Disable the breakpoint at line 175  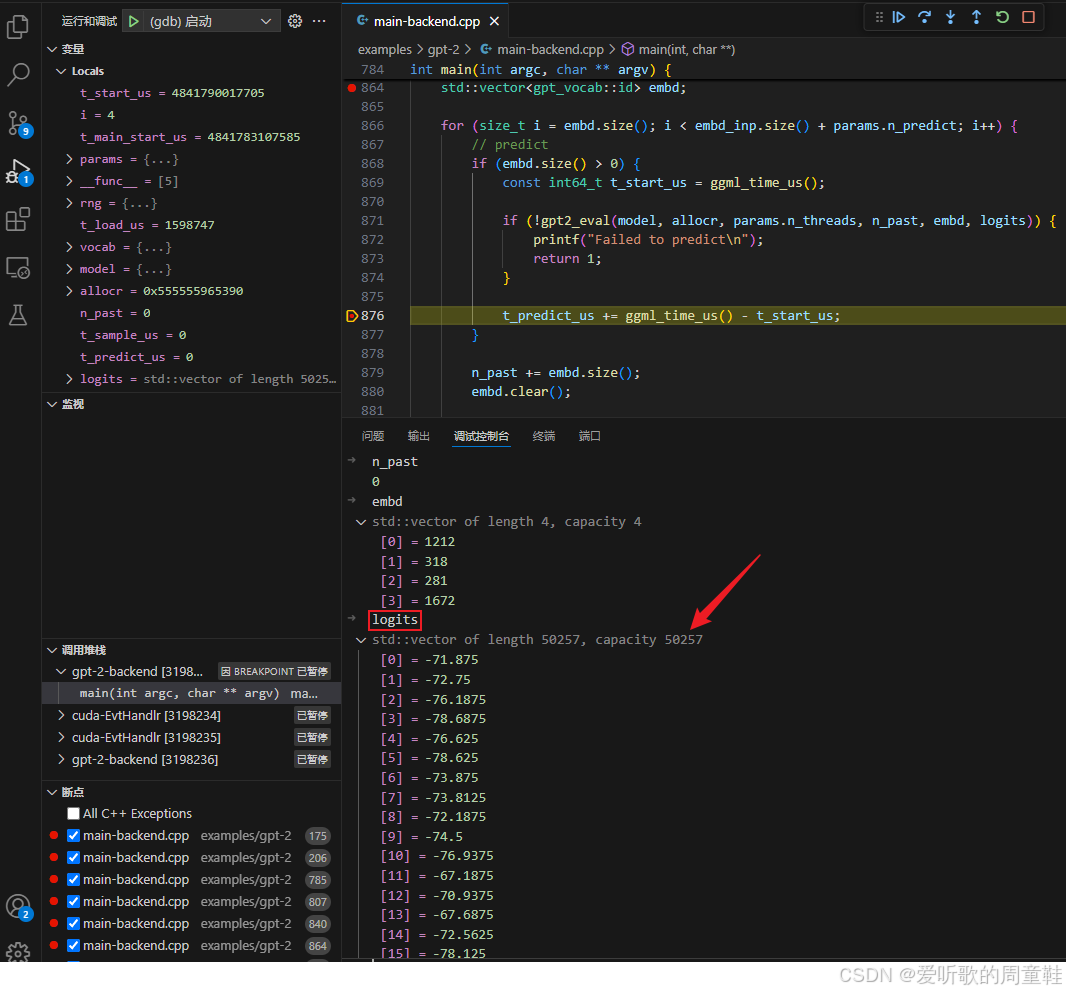[x=73, y=836]
